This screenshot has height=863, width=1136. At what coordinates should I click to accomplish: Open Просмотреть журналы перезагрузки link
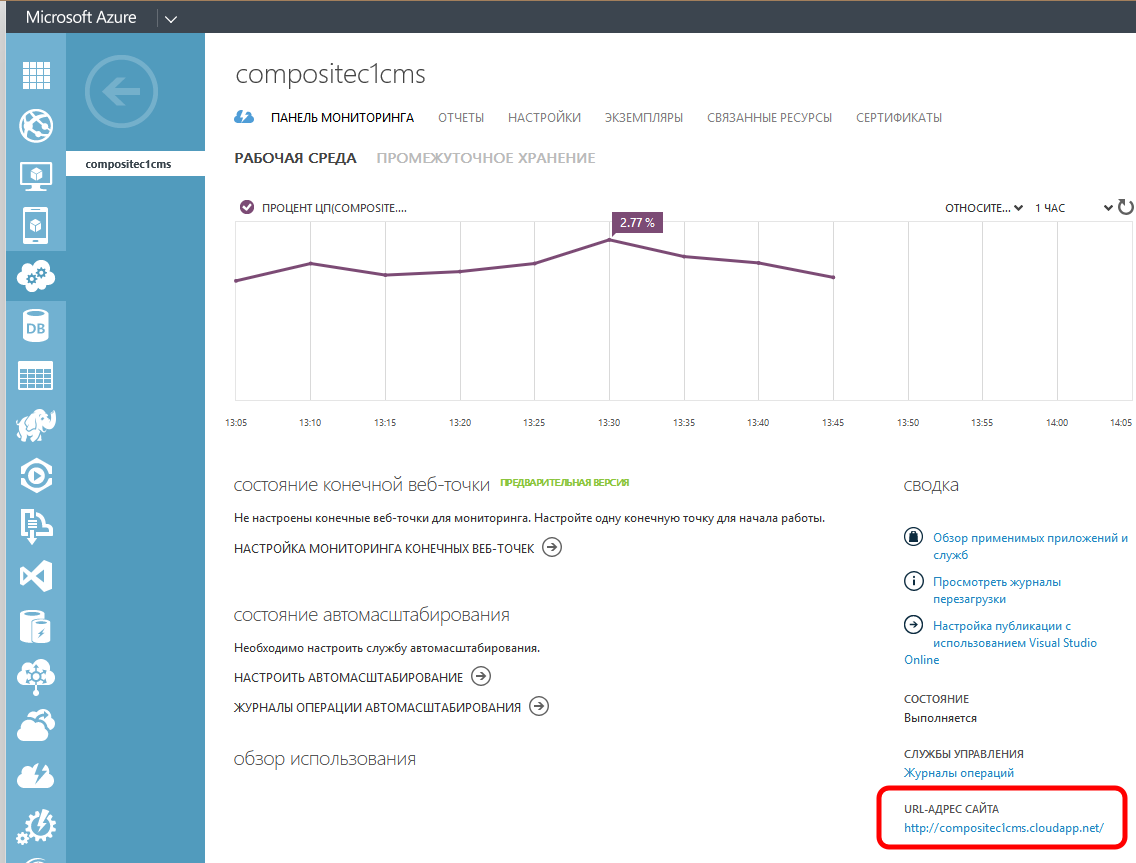click(997, 590)
